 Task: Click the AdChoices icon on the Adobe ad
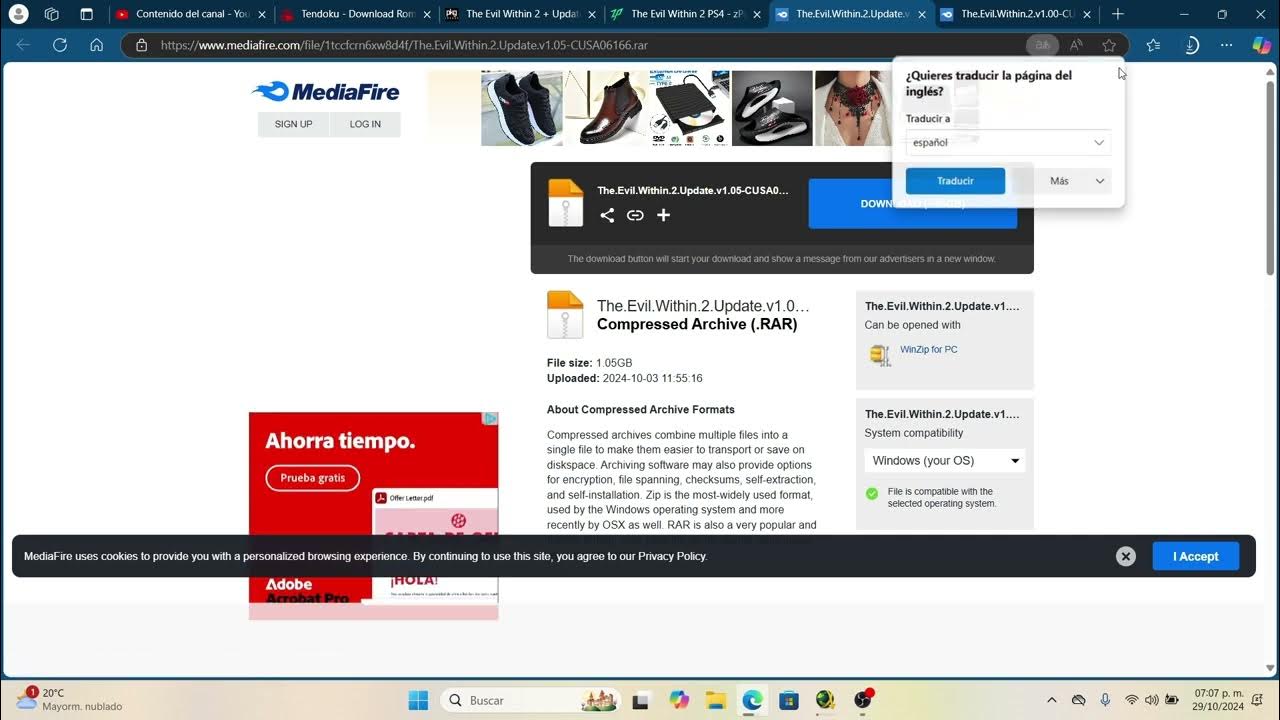click(491, 419)
